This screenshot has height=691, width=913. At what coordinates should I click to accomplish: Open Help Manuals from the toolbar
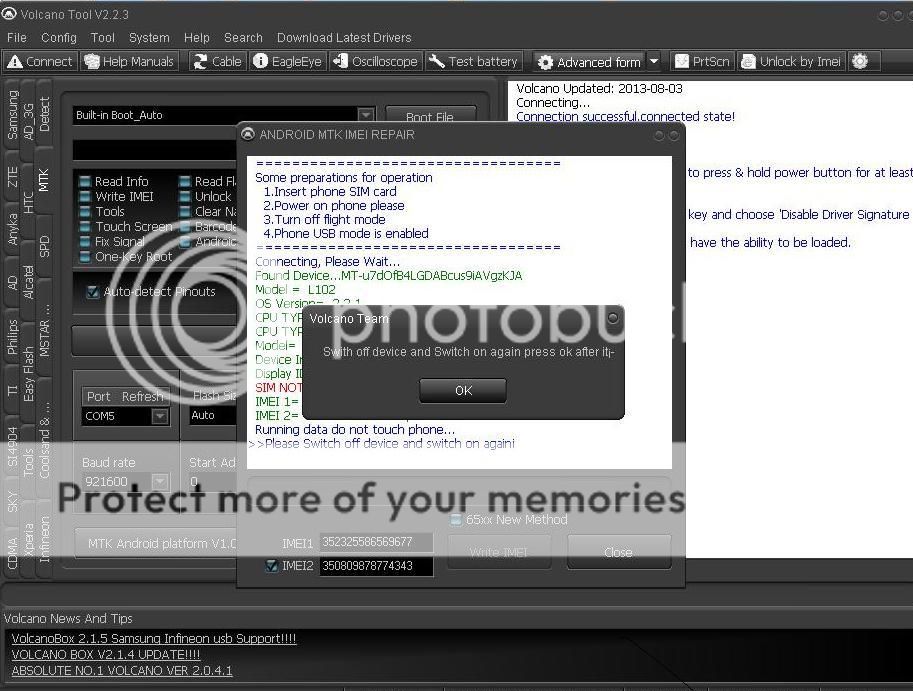pyautogui.click(x=130, y=61)
